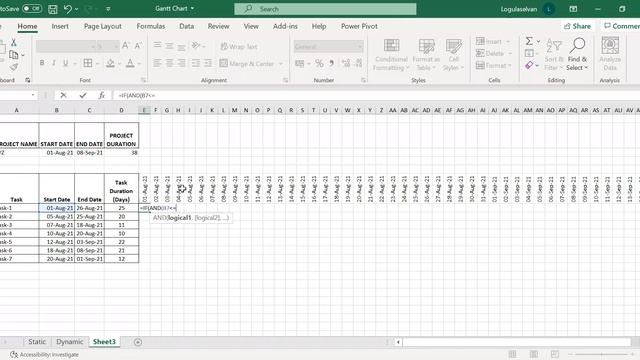This screenshot has height=360, width=640.
Task: Open Sort & Filter menu
Action: (x=554, y=55)
